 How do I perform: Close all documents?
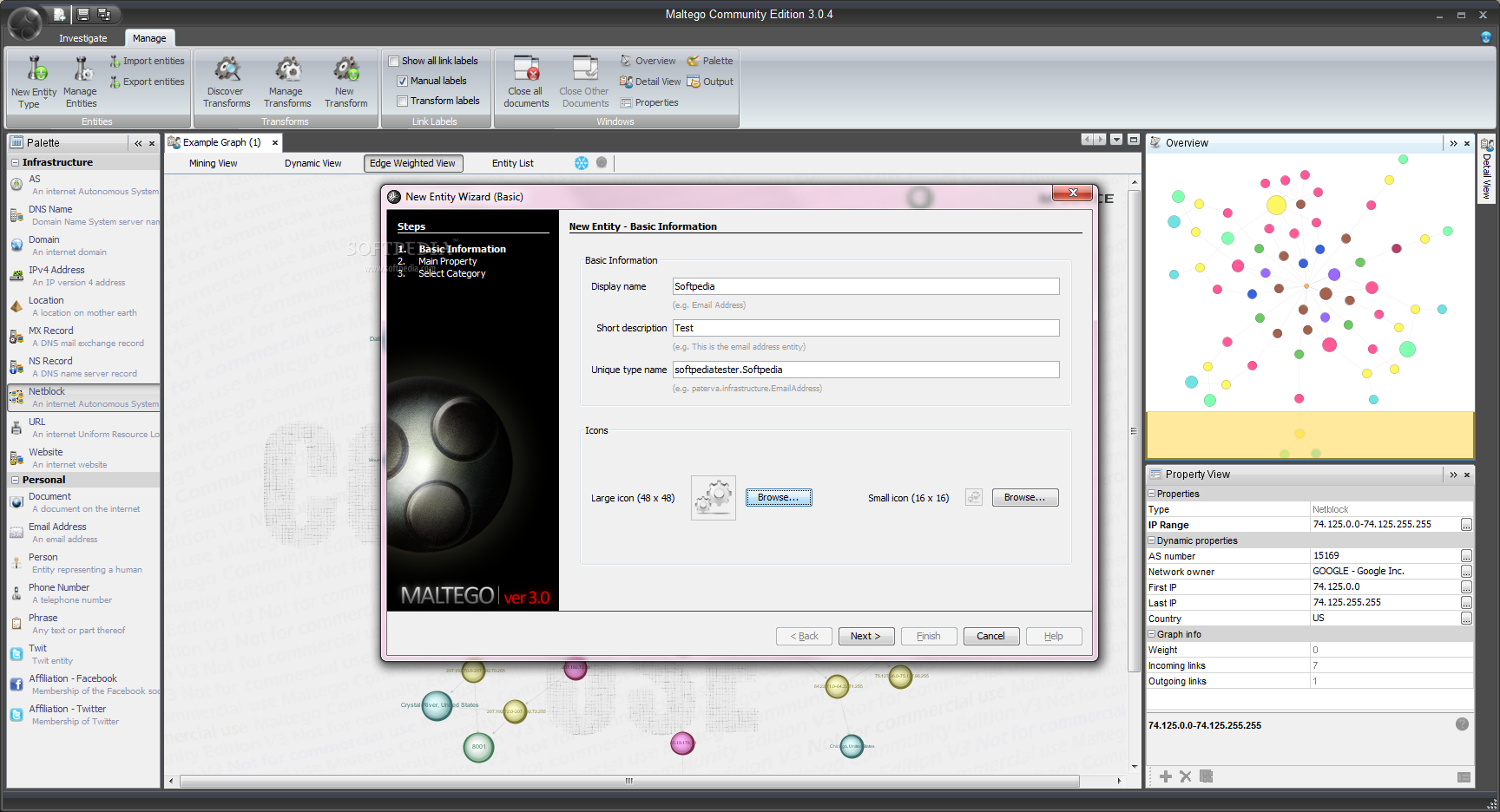tap(526, 82)
